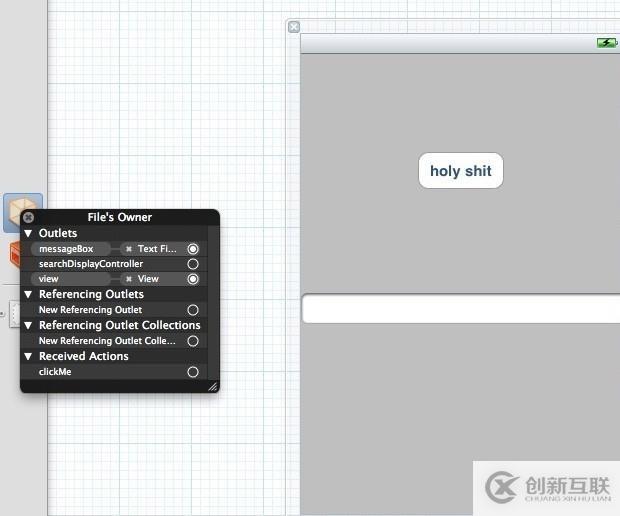Collapse the Received Actions section
This screenshot has width=620, height=516.
pyautogui.click(x=28, y=356)
